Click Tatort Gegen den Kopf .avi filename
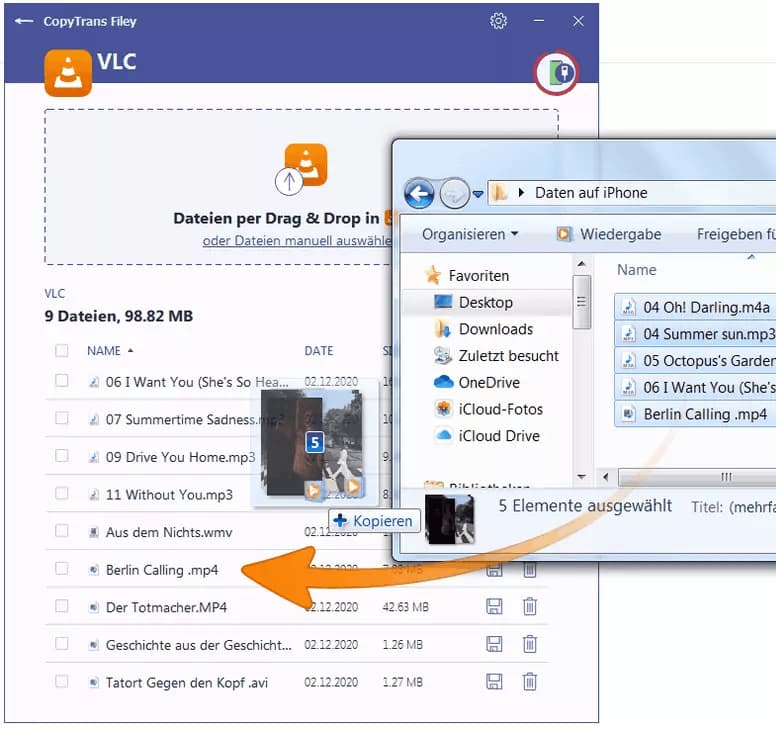The height and width of the screenshot is (729, 776). pos(187,682)
